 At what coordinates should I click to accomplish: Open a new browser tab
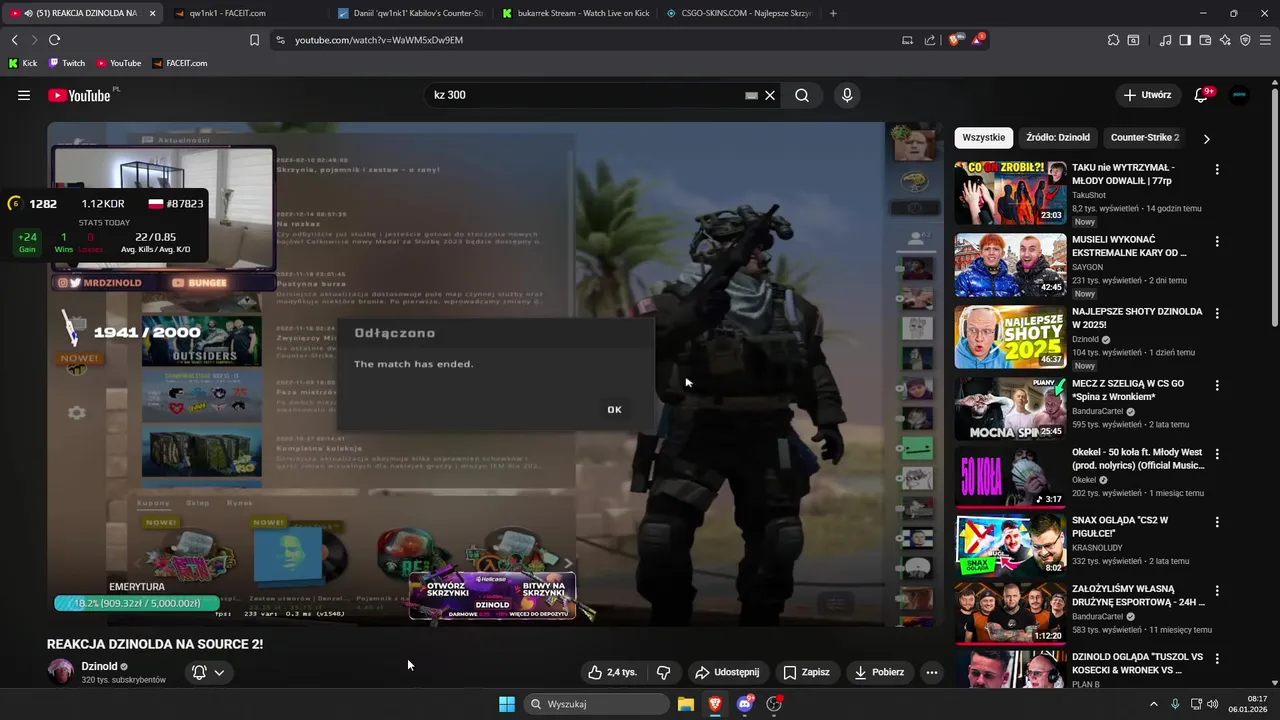pyautogui.click(x=833, y=13)
